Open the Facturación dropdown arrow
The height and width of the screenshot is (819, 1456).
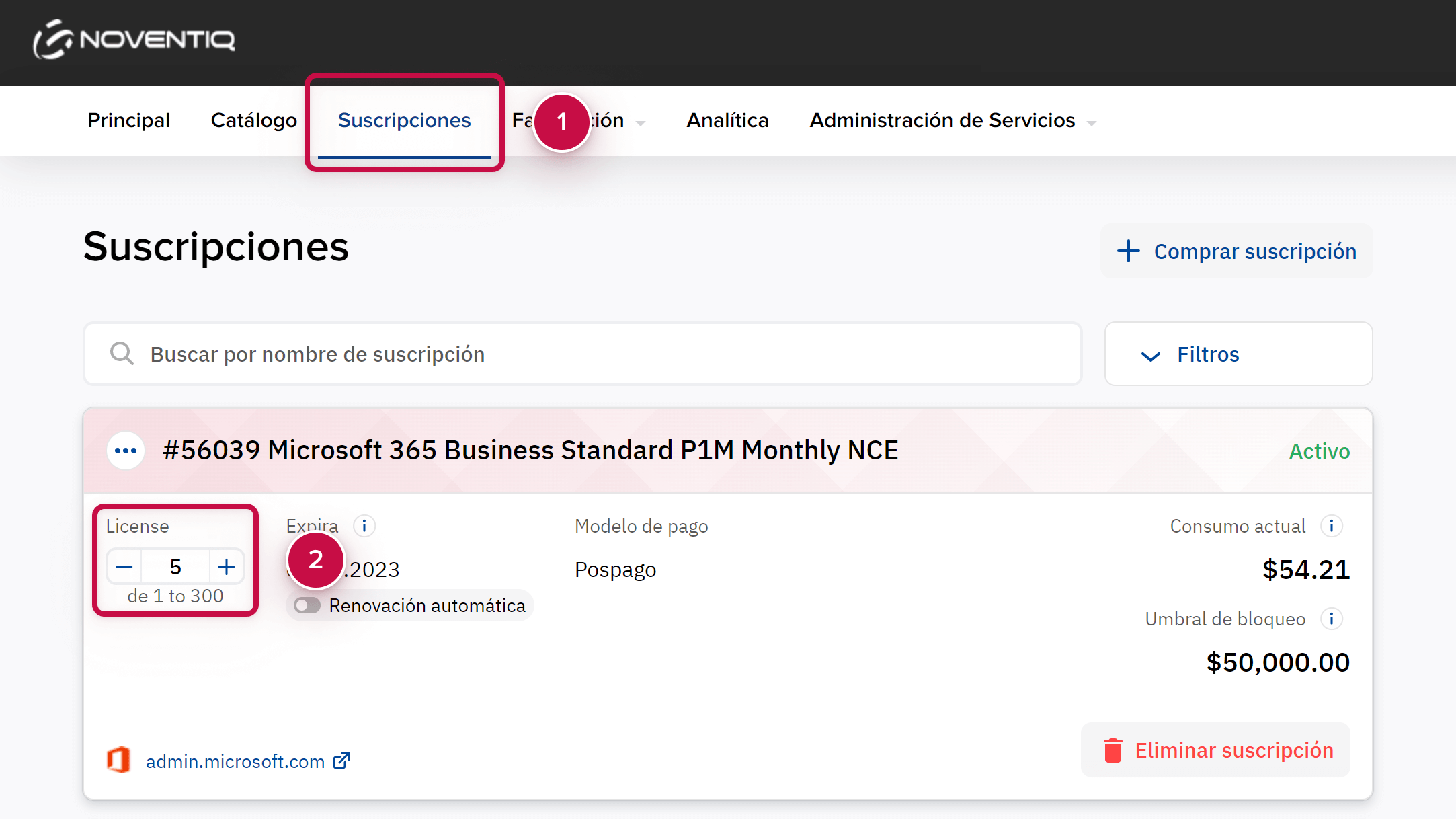point(641,123)
